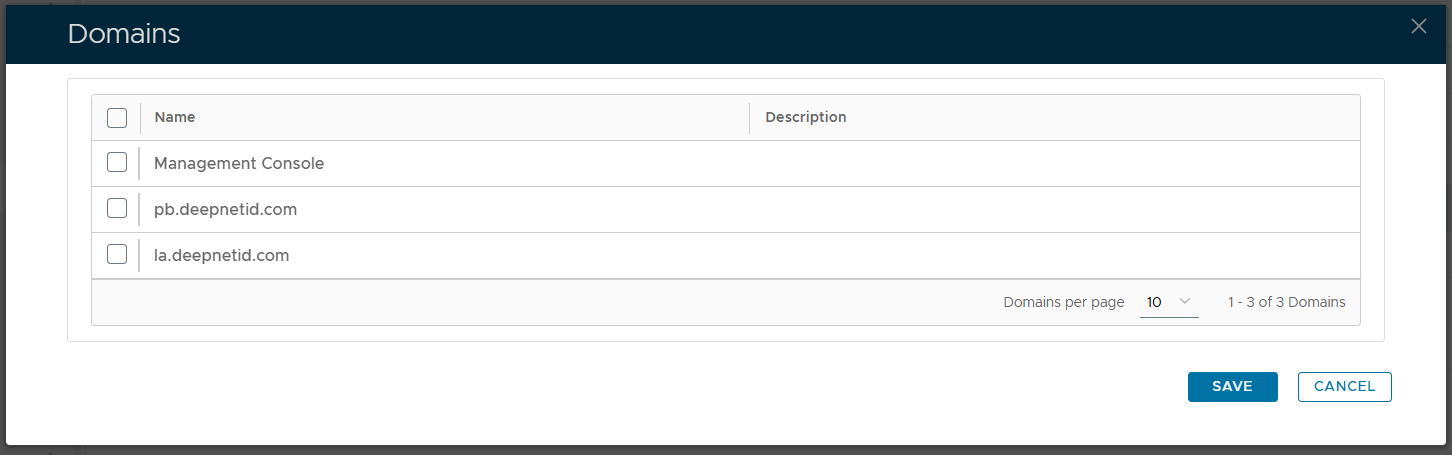Screen dimensions: 1452x455
Task: Click the la.deepnetid.com domain name
Action: pyautogui.click(x=221, y=255)
